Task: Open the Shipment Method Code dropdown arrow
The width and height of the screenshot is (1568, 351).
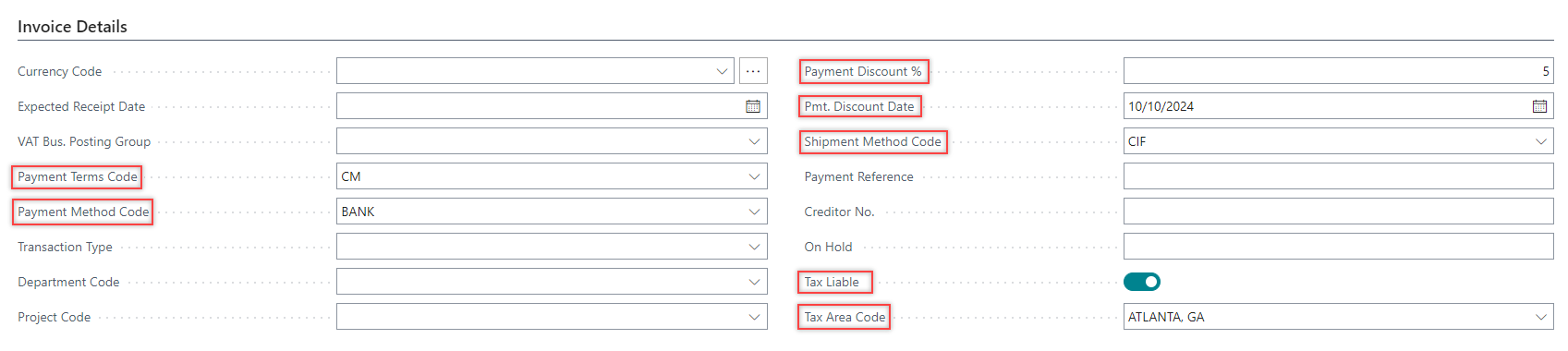Action: [1540, 141]
